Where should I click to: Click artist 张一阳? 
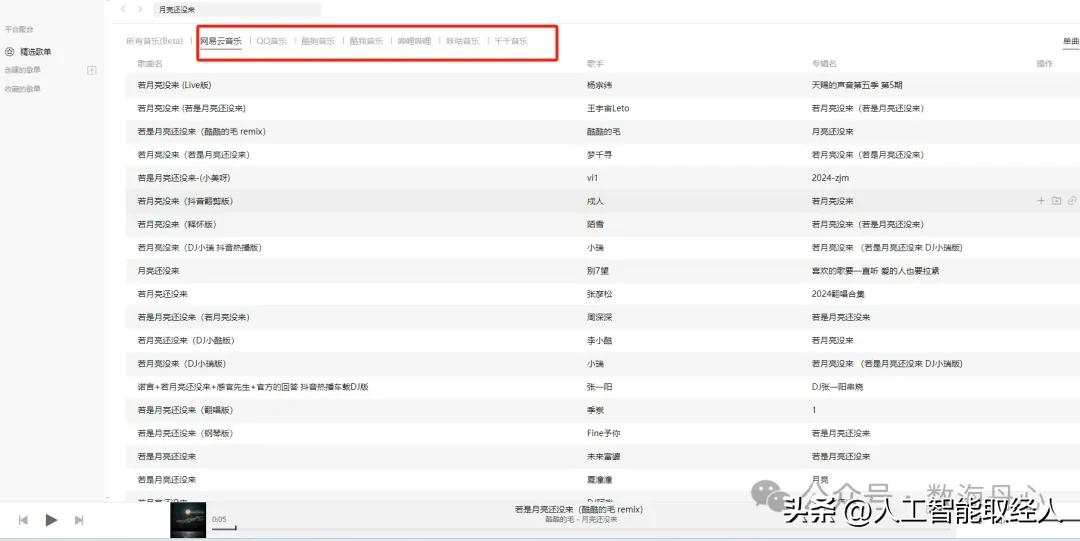pyautogui.click(x=599, y=387)
